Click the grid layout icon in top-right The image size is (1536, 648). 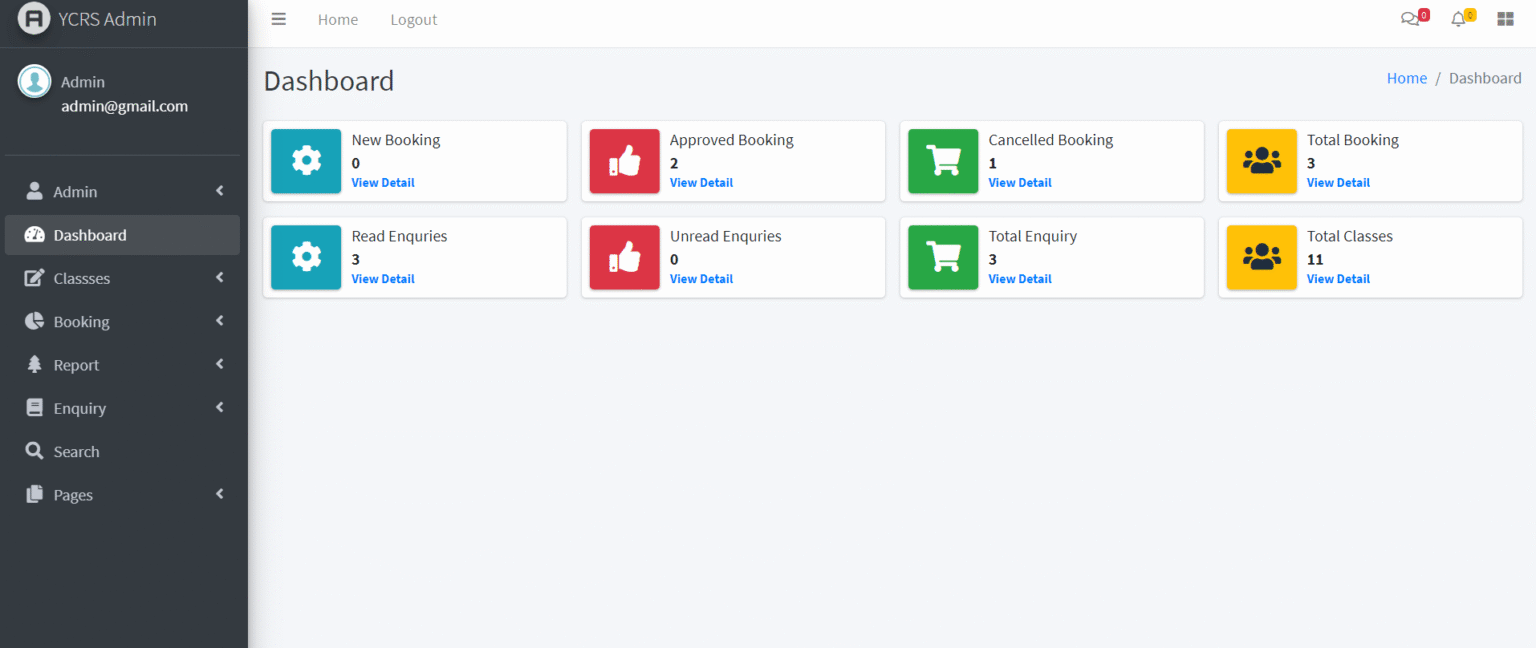1505,19
